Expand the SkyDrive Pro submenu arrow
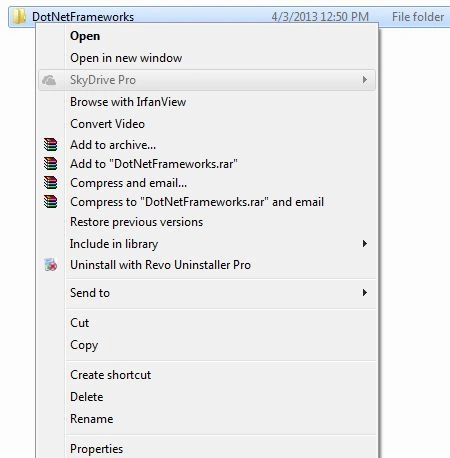The width and height of the screenshot is (450, 458). click(x=364, y=80)
